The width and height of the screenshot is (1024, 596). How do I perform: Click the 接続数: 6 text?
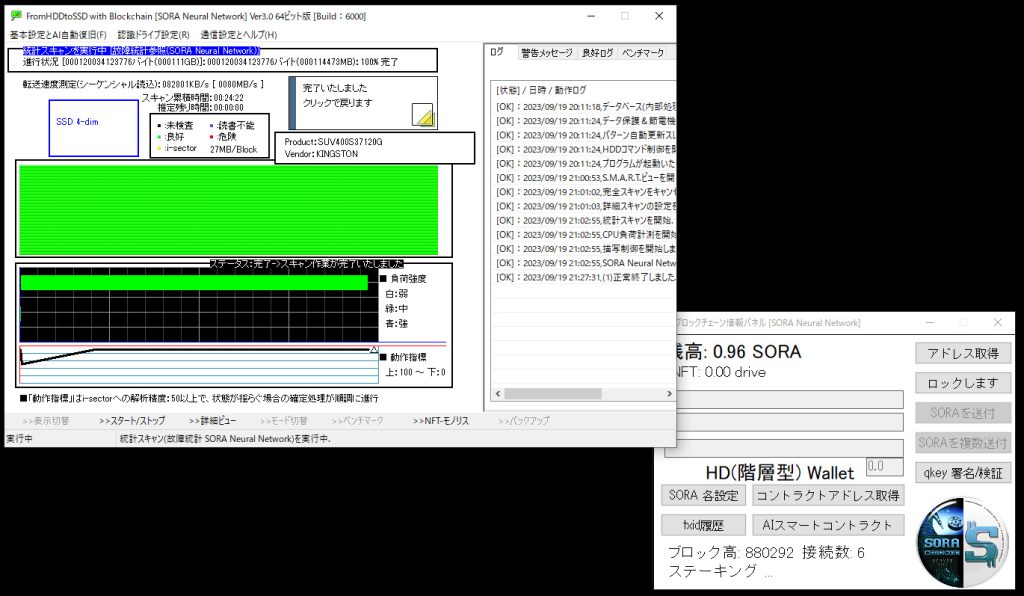click(x=833, y=553)
